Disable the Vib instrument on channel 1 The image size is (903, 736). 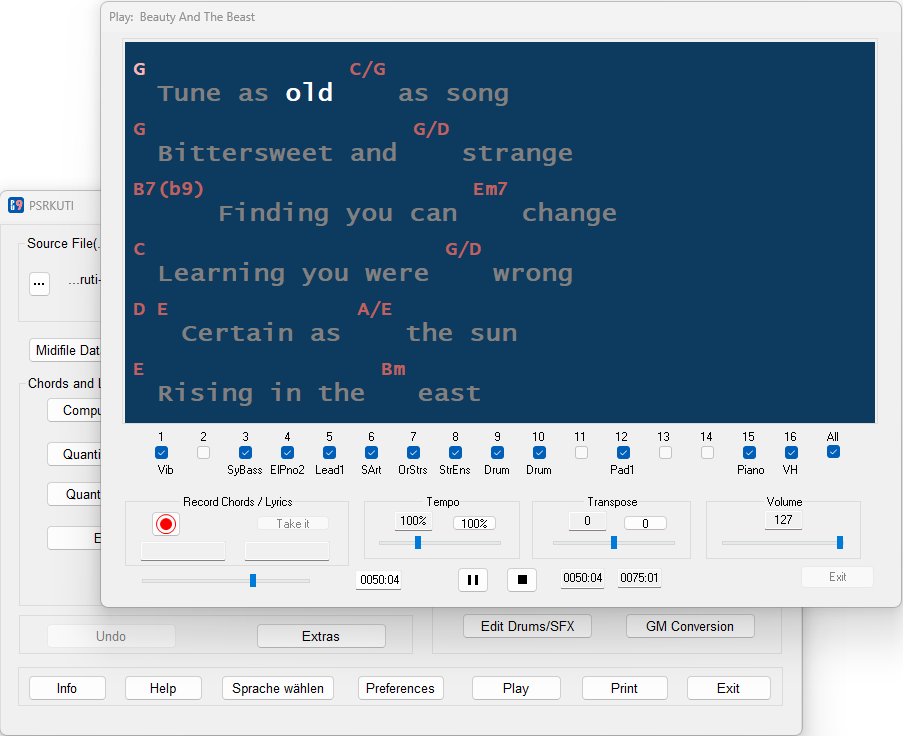coord(161,452)
